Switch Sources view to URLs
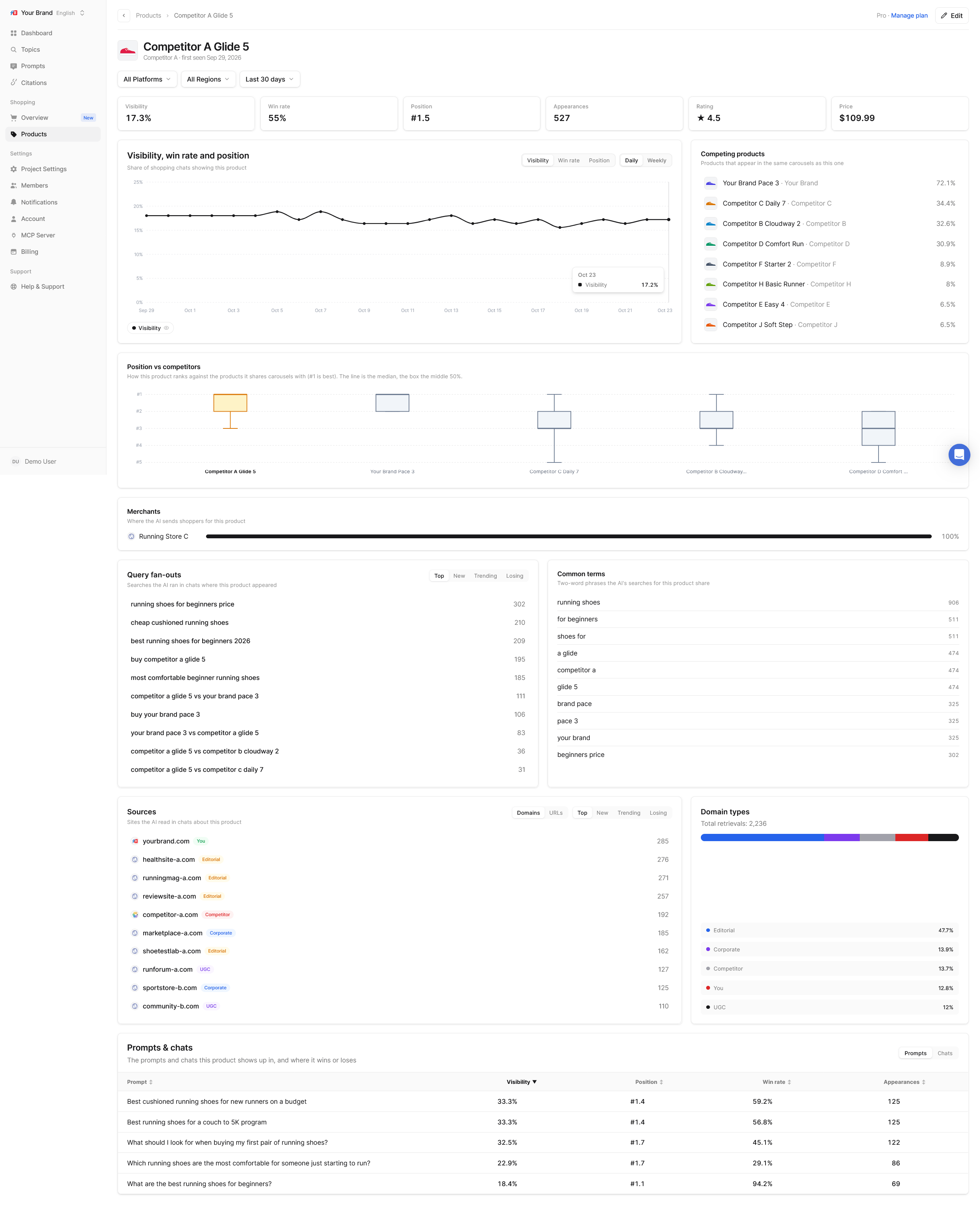The height and width of the screenshot is (1206, 980). 555,813
